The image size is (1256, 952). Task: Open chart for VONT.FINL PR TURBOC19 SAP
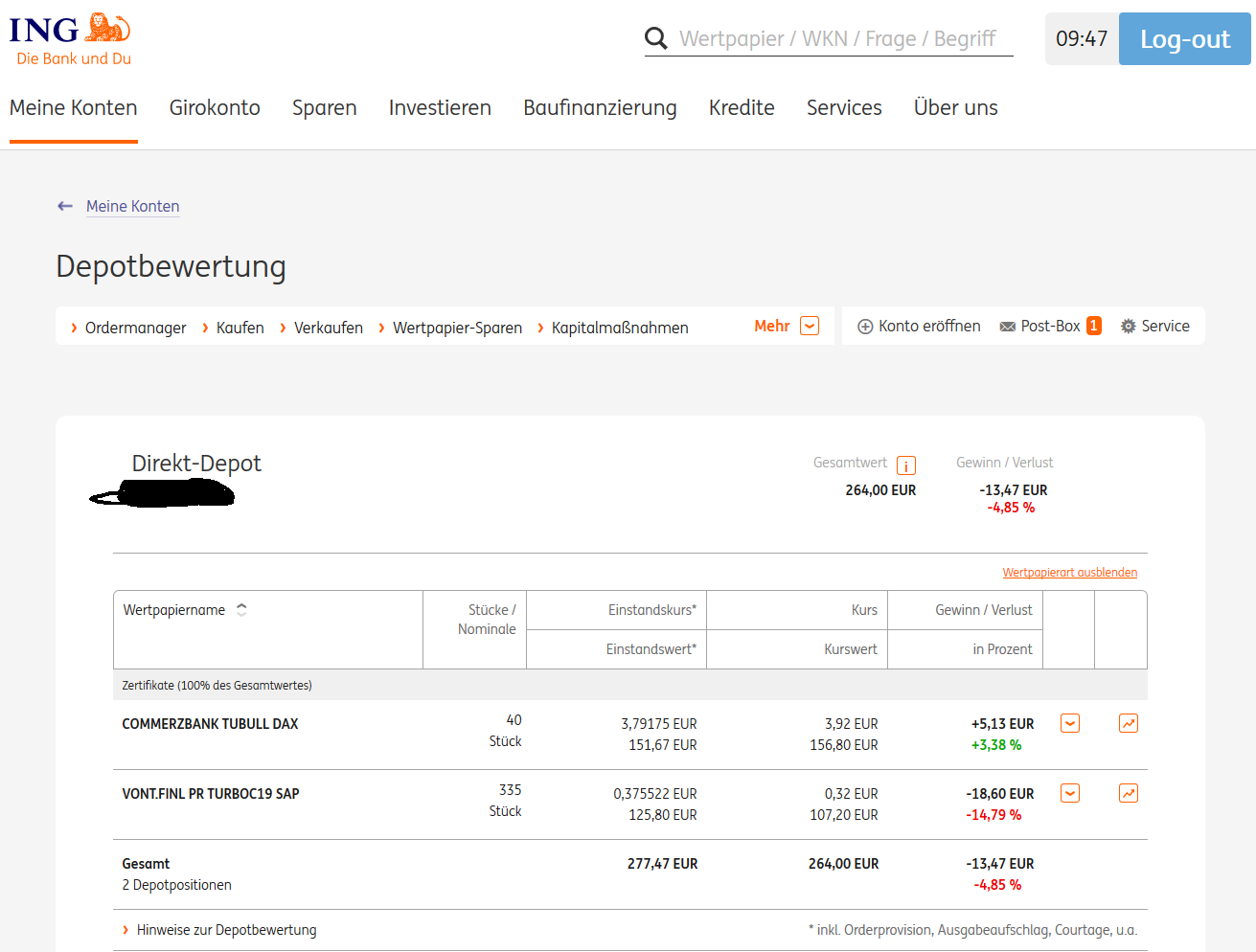pyautogui.click(x=1129, y=793)
